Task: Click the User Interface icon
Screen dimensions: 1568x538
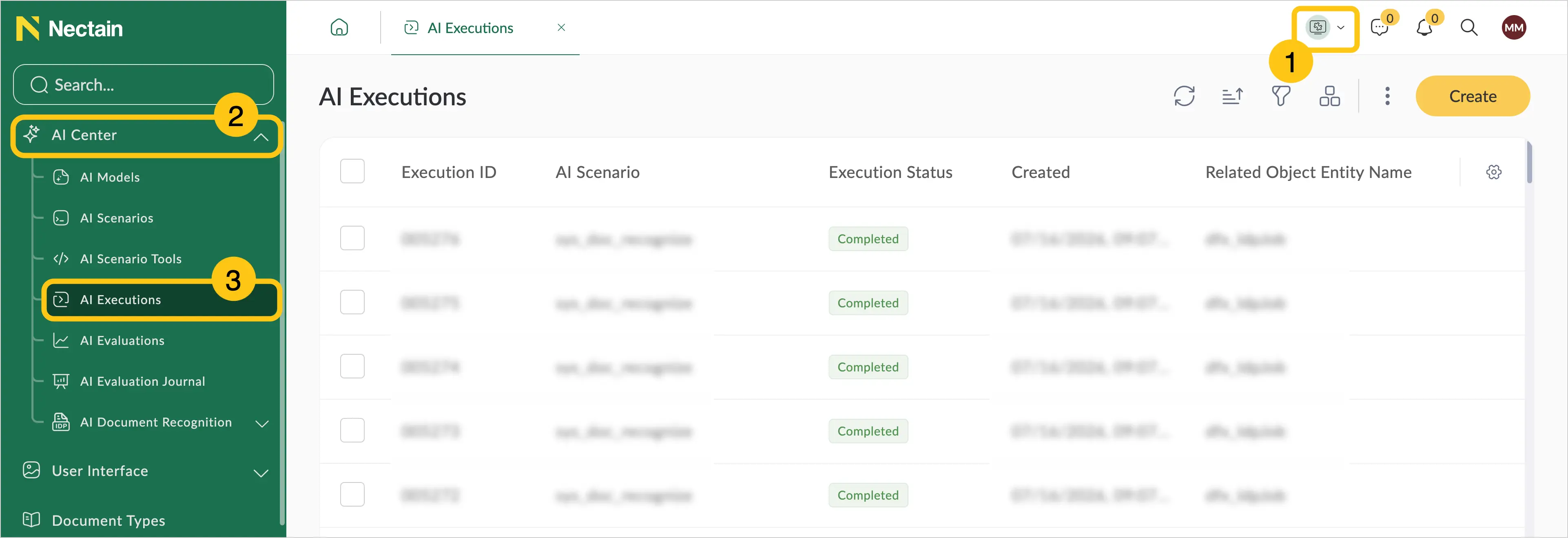Action: [x=32, y=470]
